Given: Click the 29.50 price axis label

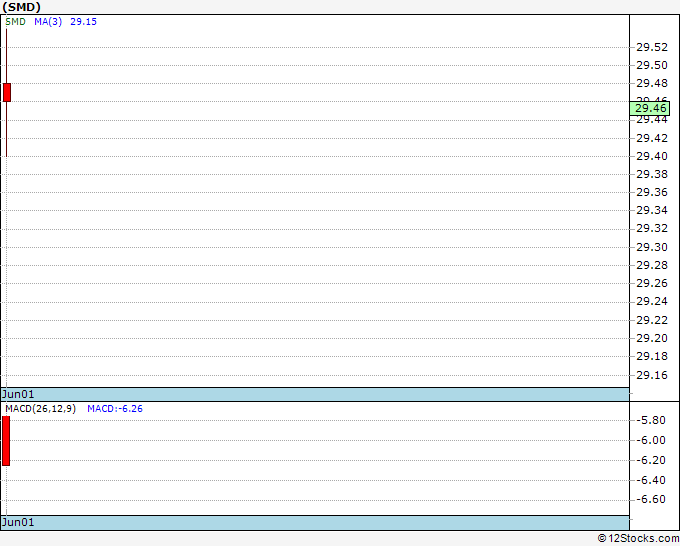Looking at the screenshot, I should [x=652, y=65].
